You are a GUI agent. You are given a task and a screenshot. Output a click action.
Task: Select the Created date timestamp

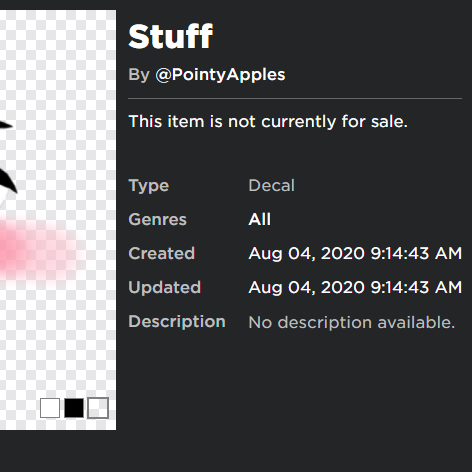[355, 253]
